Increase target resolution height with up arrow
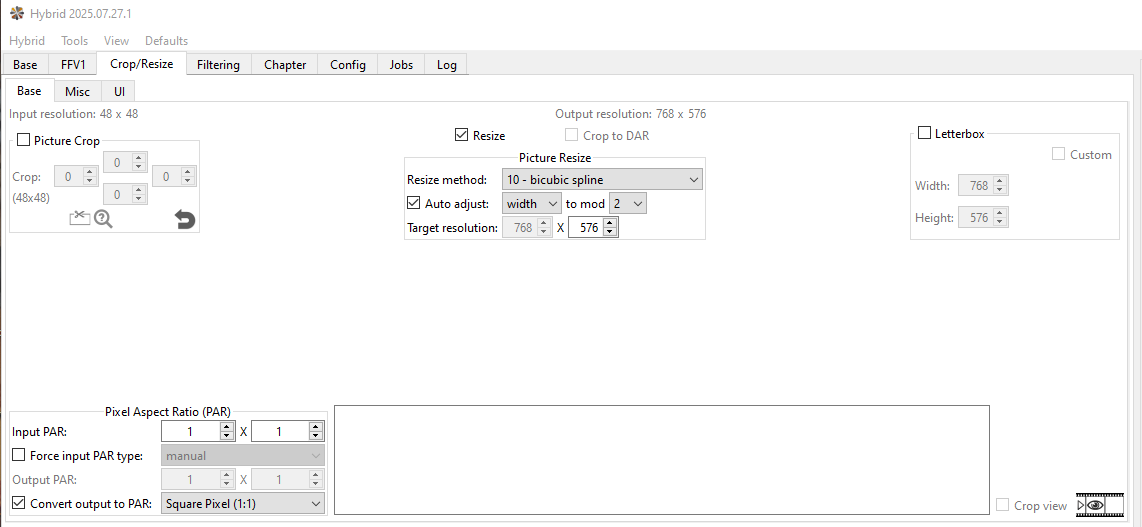The width and height of the screenshot is (1142, 527). (x=610, y=223)
